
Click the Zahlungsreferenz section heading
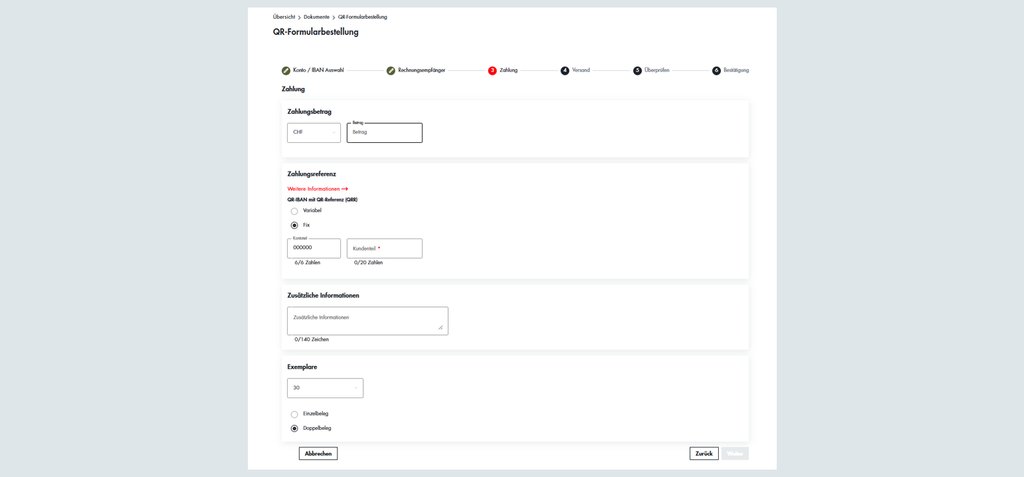[x=312, y=174]
